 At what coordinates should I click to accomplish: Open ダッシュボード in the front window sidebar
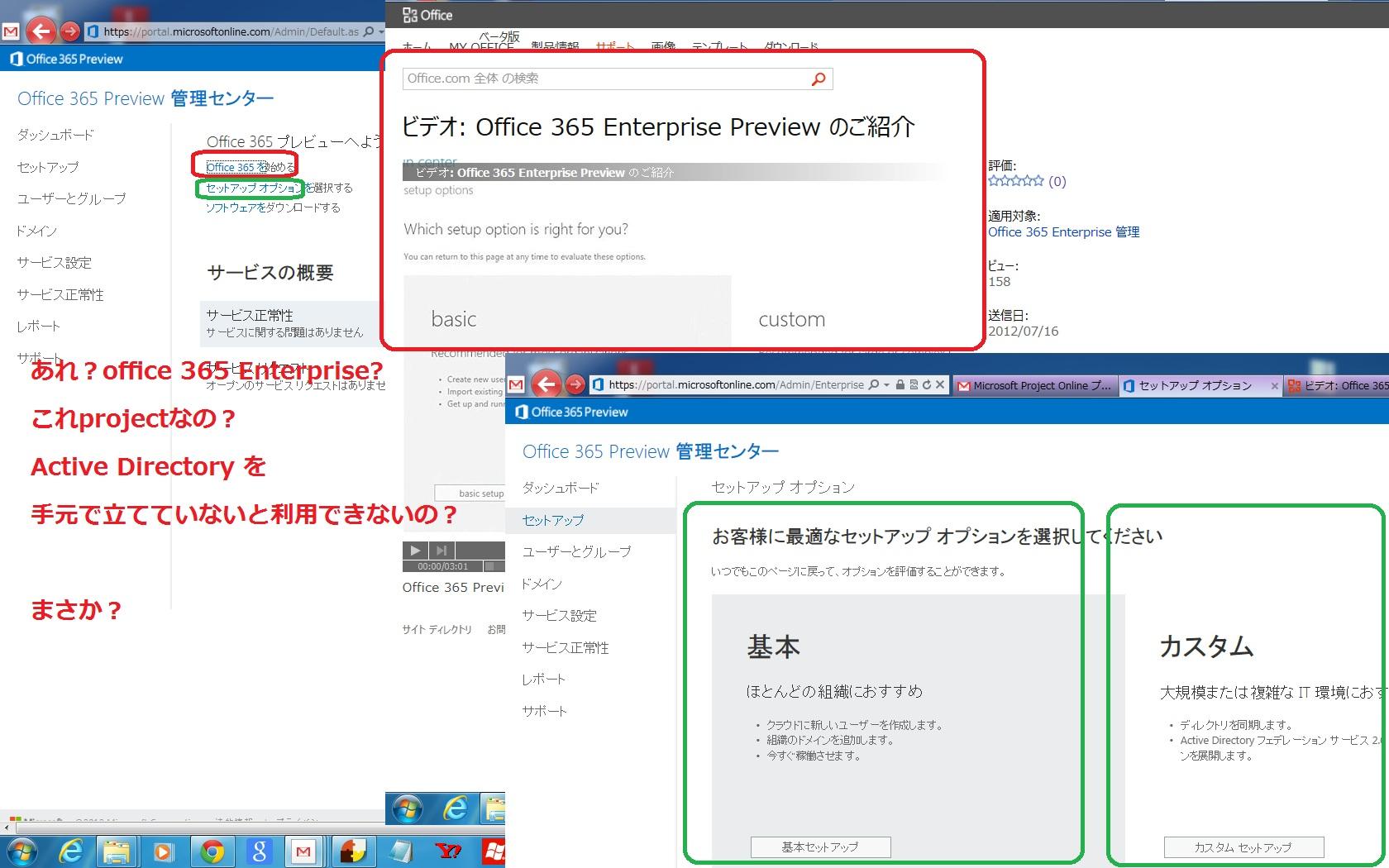561,488
